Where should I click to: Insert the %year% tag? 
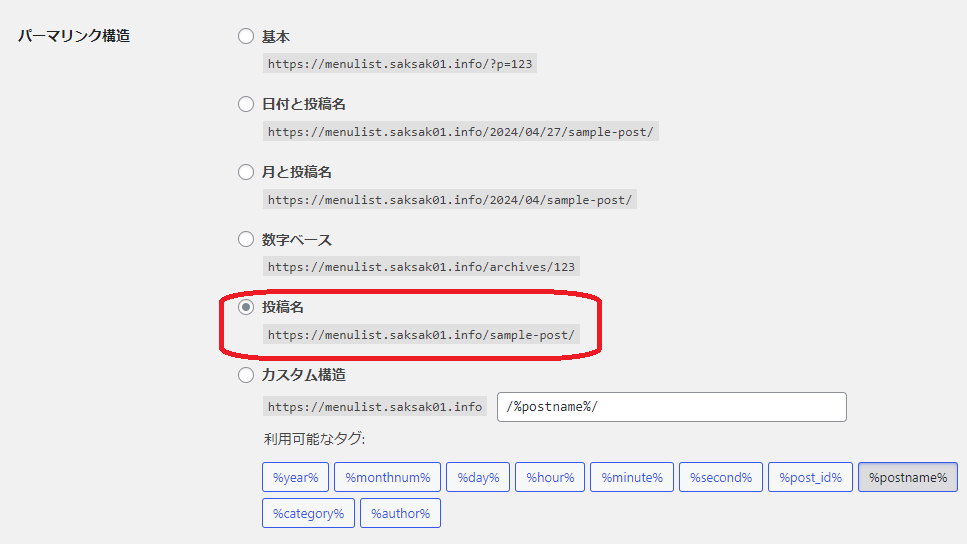pyautogui.click(x=295, y=478)
